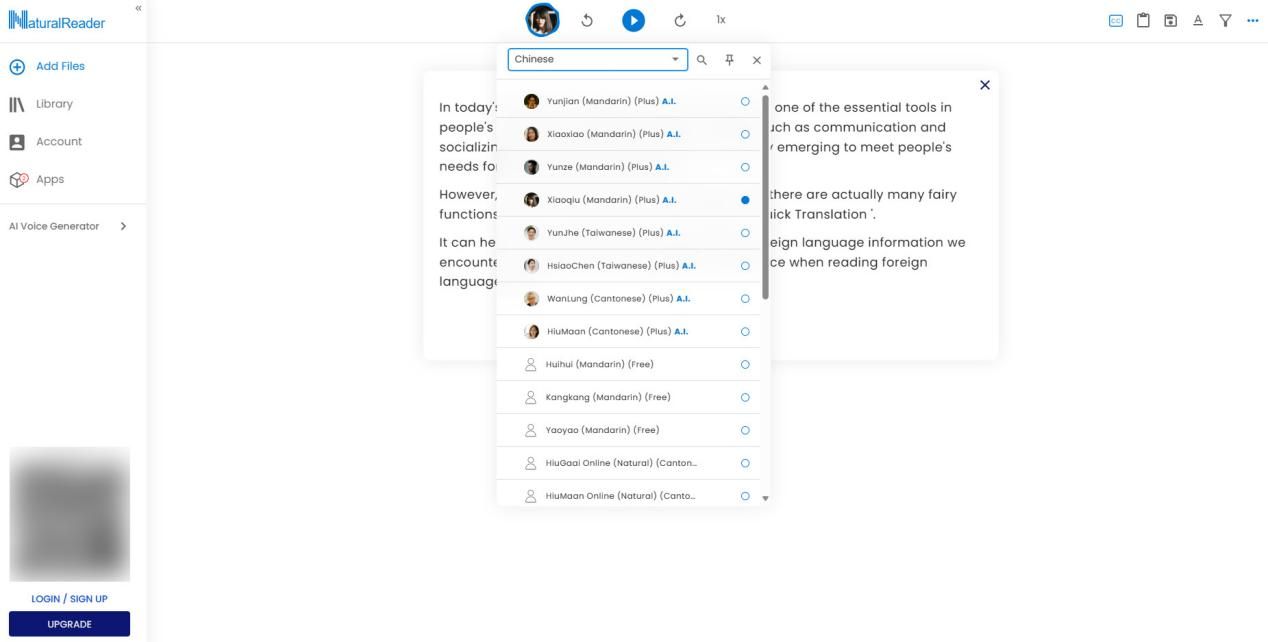Play the text with blue play button

(x=634, y=20)
